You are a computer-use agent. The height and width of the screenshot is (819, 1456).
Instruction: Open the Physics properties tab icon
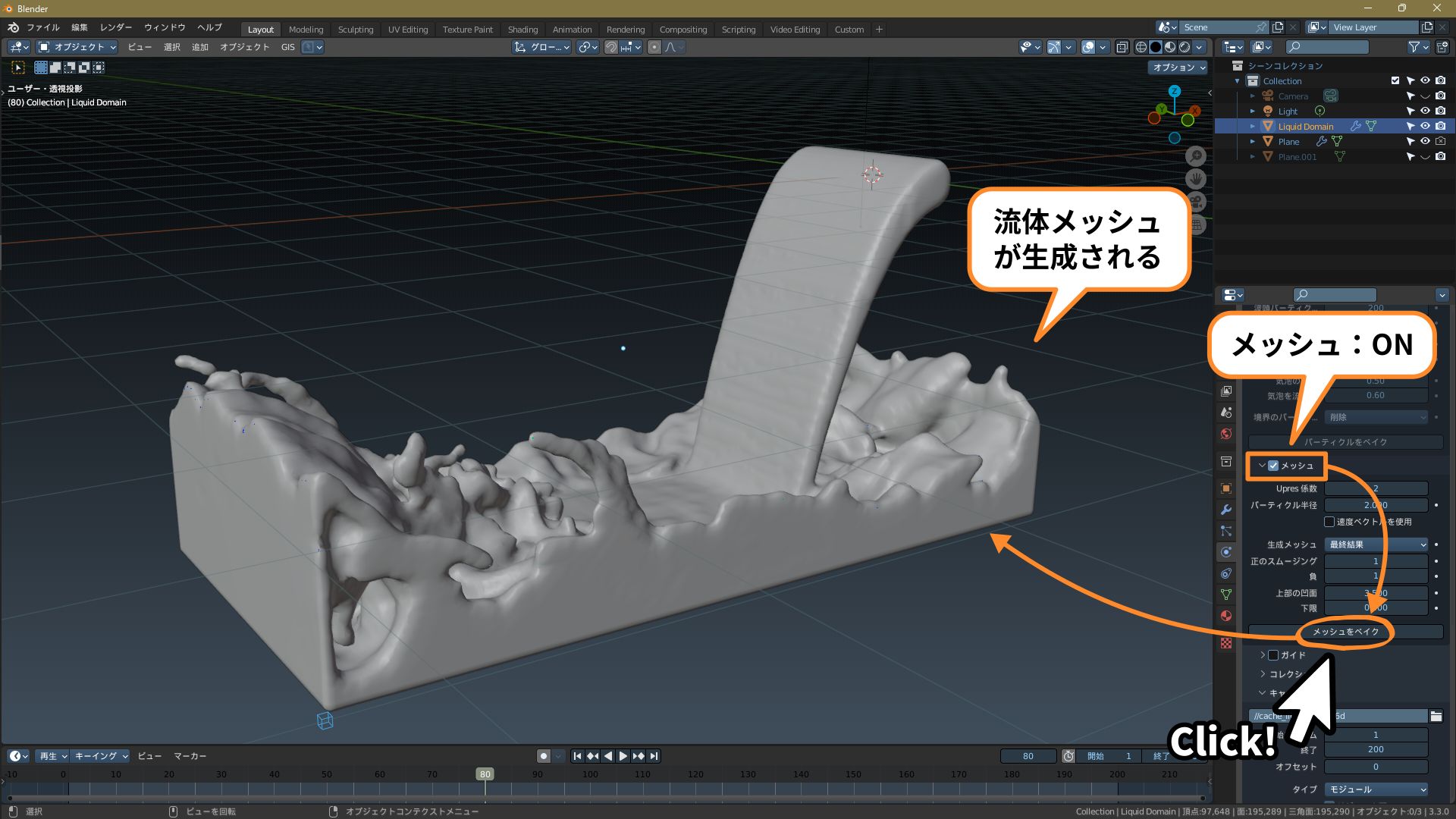(x=1226, y=552)
